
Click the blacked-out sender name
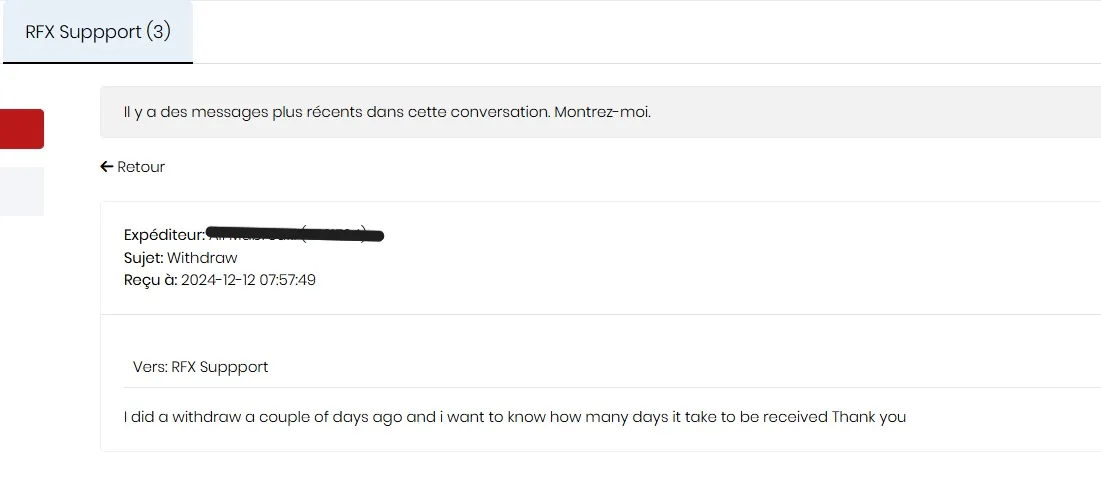[295, 234]
